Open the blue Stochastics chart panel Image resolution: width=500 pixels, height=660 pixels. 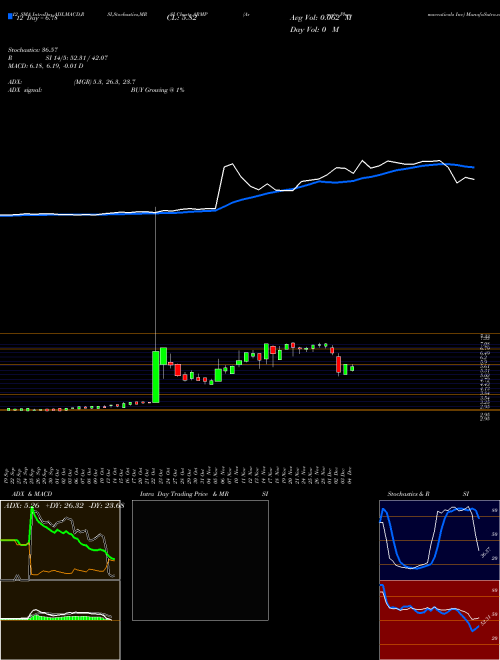pos(439,540)
